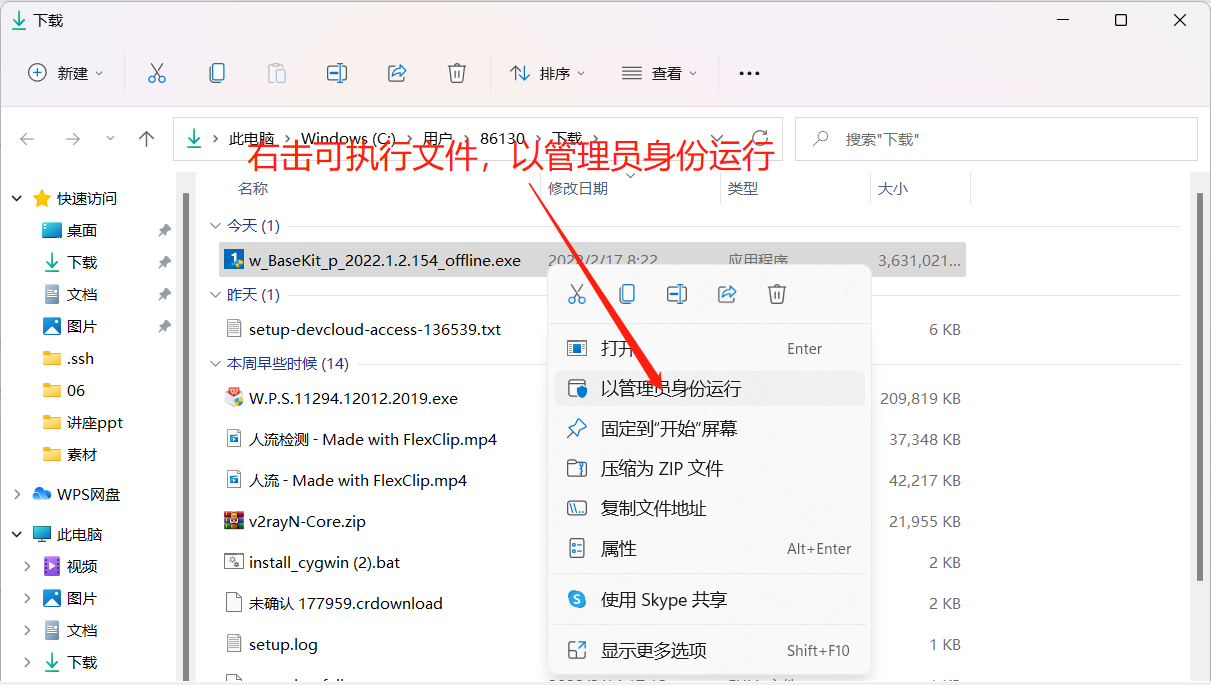Open the 素材 folder in sidebar
1211x685 pixels.
70,454
